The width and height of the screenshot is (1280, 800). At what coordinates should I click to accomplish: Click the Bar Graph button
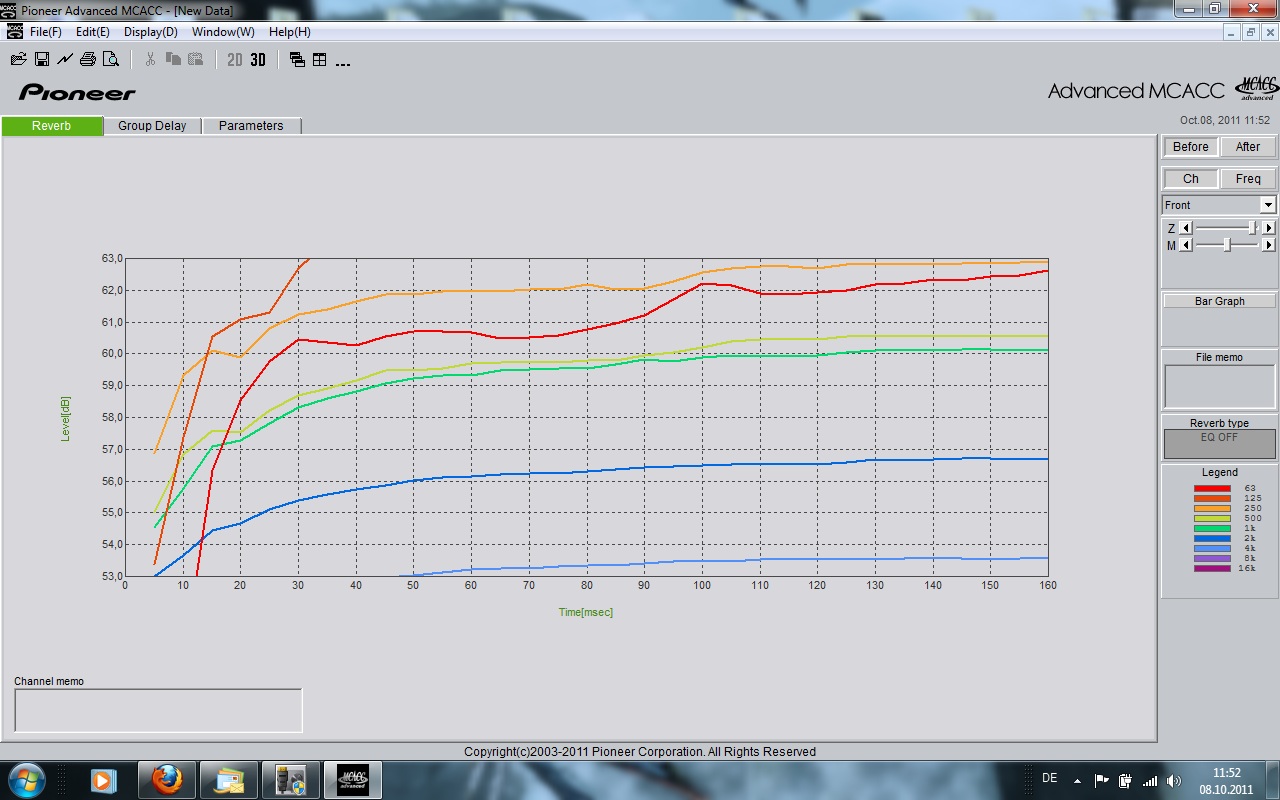(x=1219, y=301)
